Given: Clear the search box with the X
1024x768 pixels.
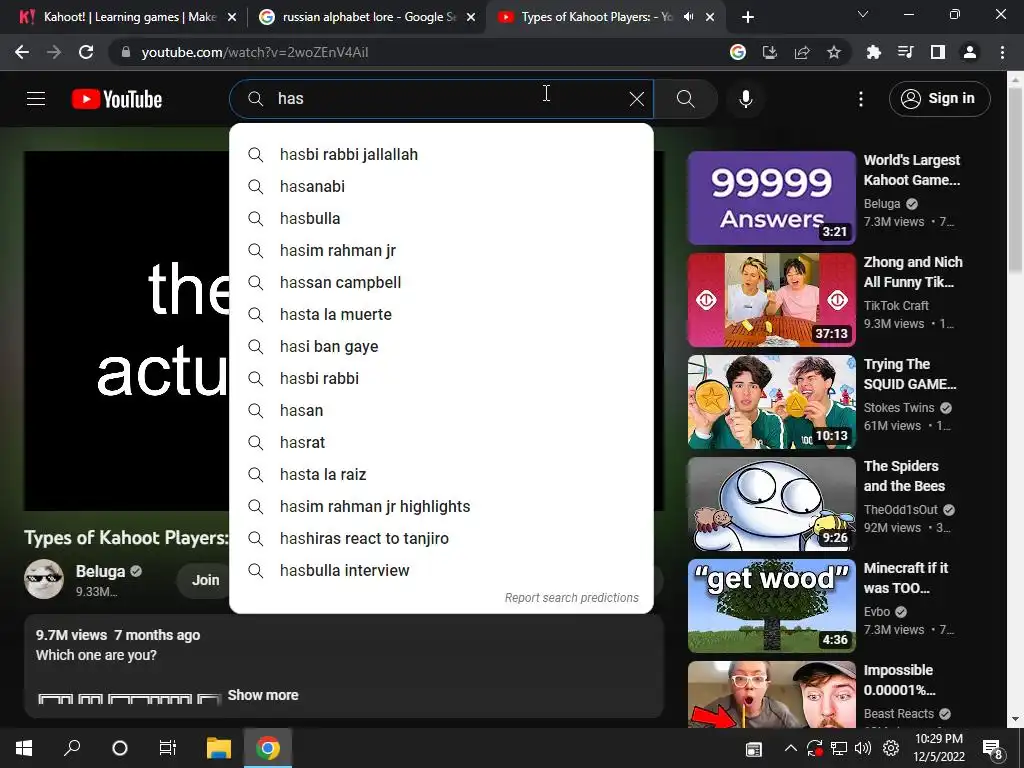Looking at the screenshot, I should click(x=637, y=99).
